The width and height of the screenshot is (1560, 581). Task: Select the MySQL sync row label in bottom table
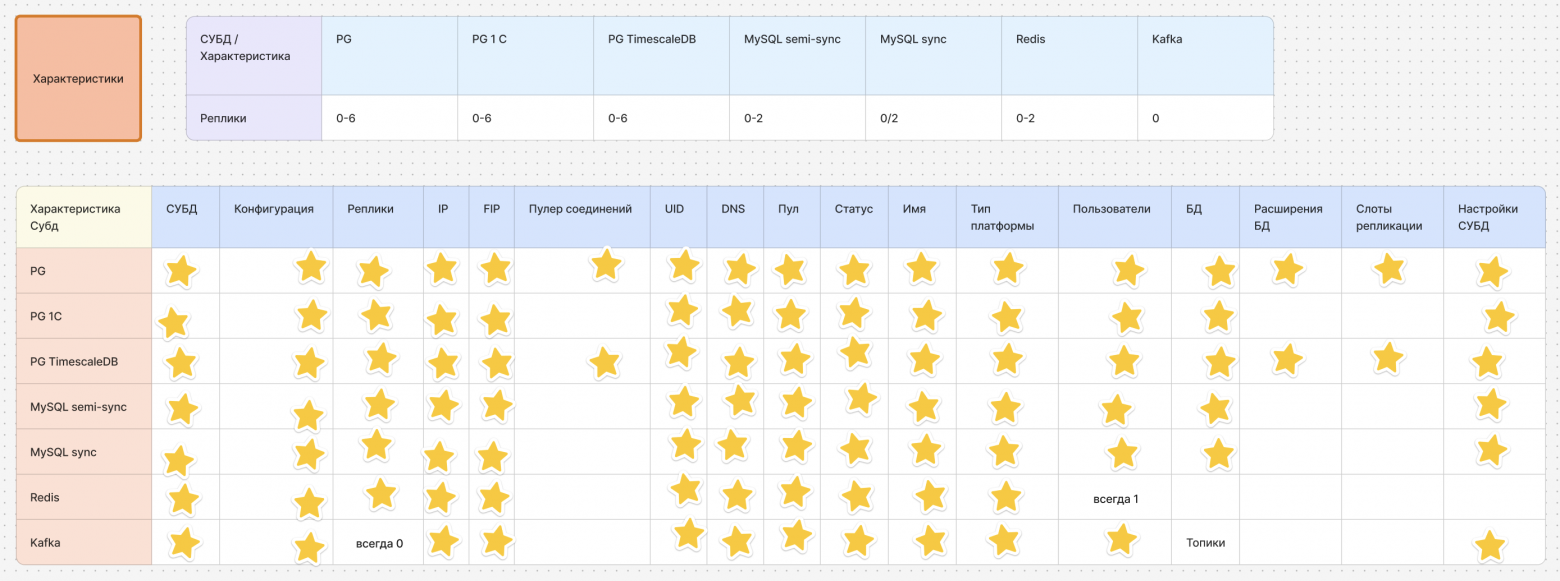click(x=84, y=452)
